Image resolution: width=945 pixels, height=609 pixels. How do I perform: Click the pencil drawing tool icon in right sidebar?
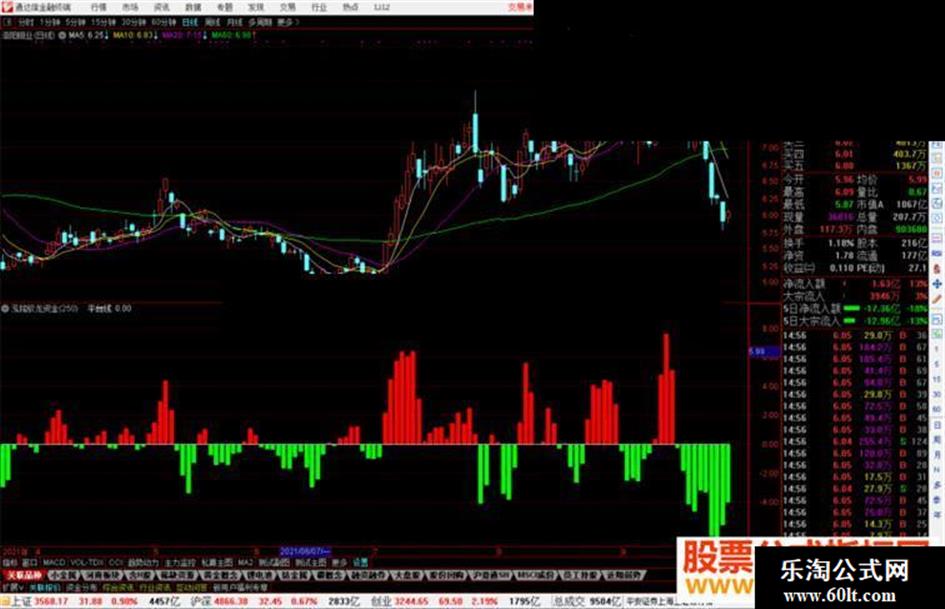pyautogui.click(x=937, y=298)
